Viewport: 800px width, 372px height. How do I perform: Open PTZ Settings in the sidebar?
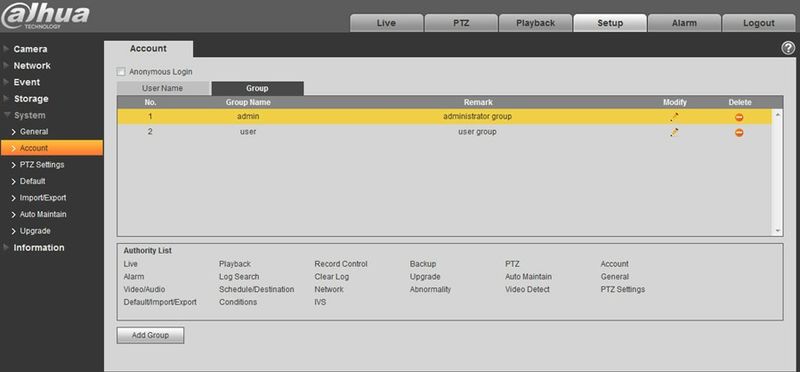tap(42, 165)
